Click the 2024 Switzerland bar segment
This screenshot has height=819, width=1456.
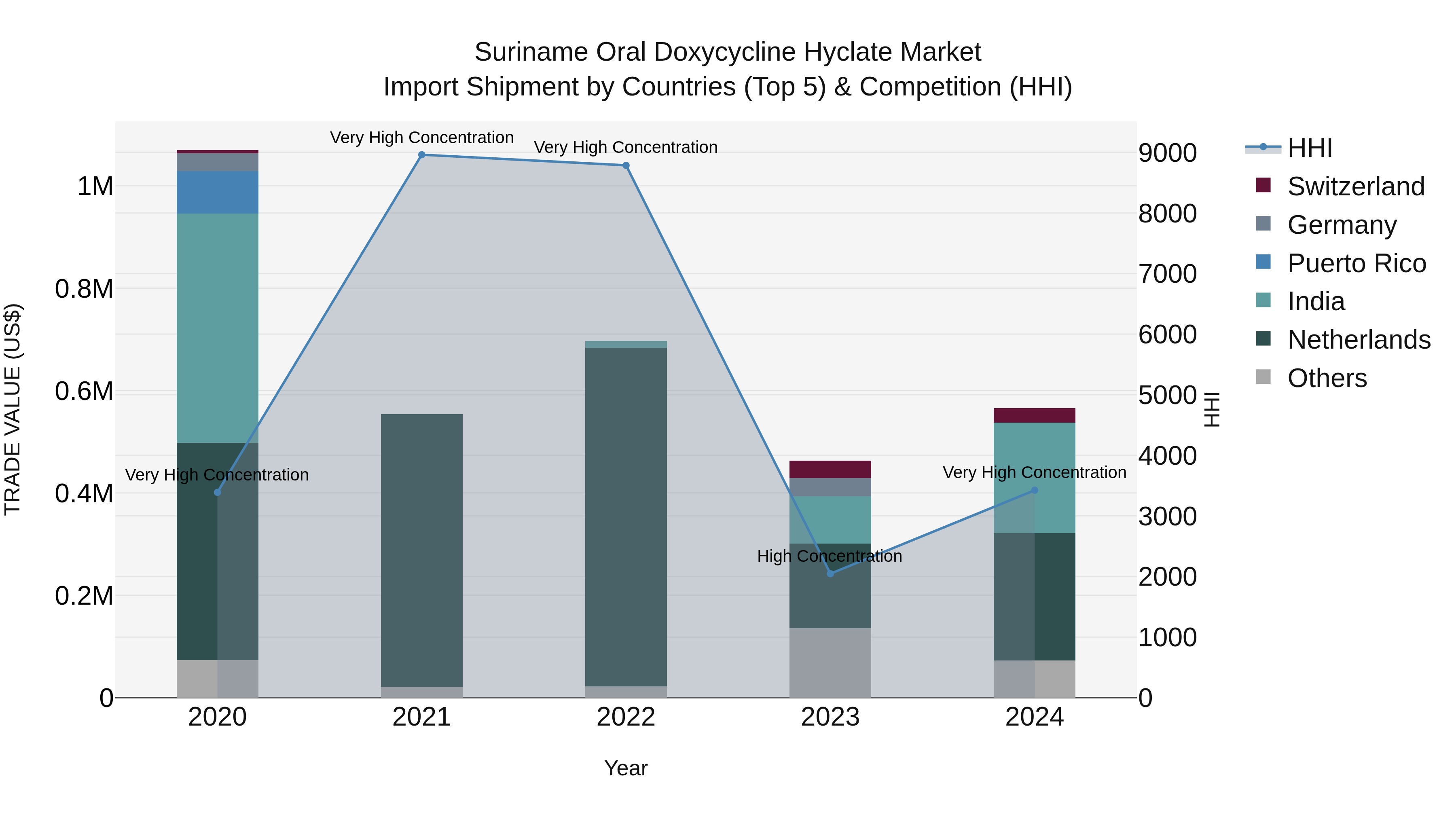click(x=1035, y=415)
